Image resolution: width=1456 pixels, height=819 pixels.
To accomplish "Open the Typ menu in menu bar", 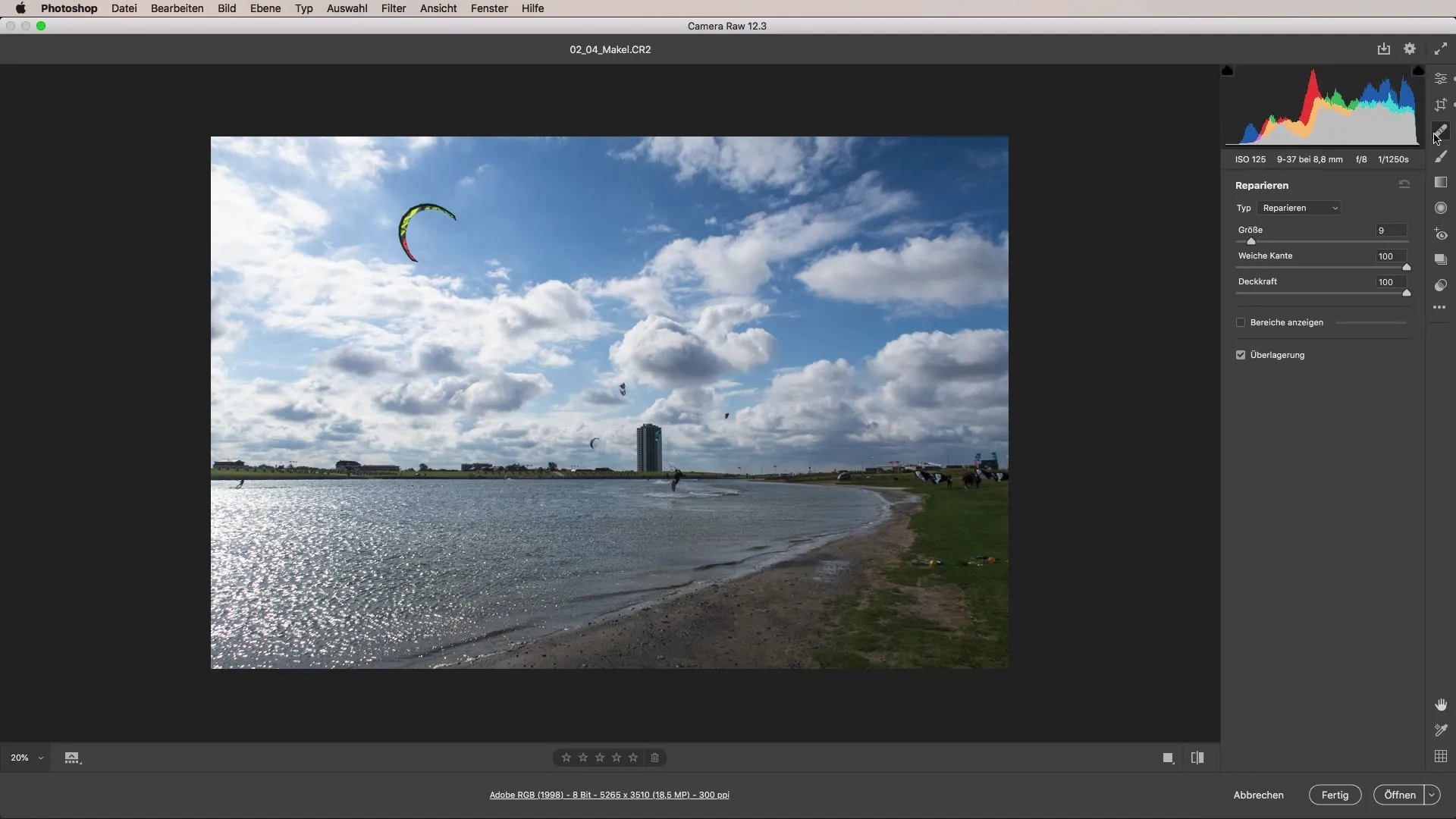I will click(303, 8).
